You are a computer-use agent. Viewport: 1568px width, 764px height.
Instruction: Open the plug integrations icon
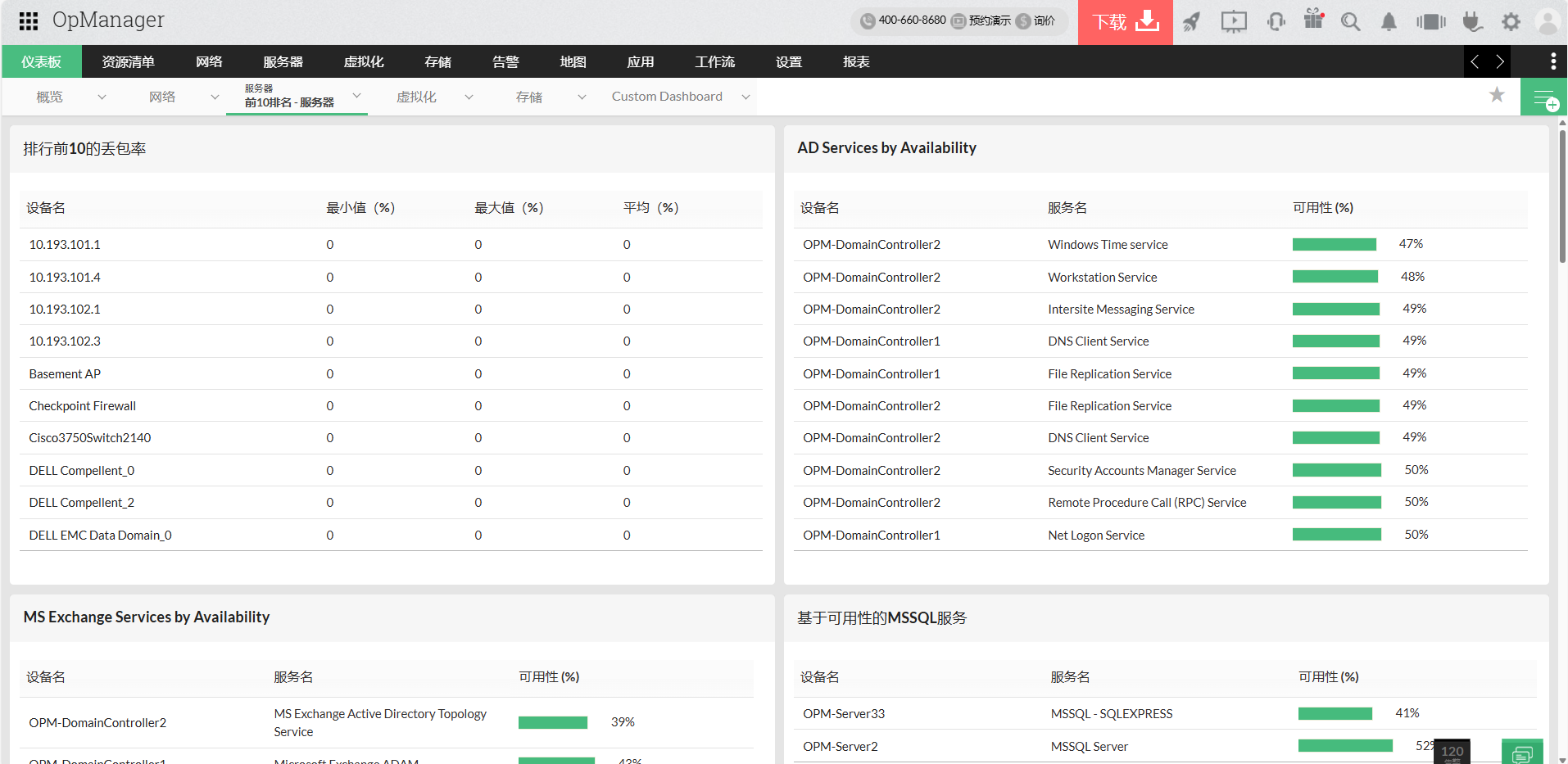(x=1472, y=21)
